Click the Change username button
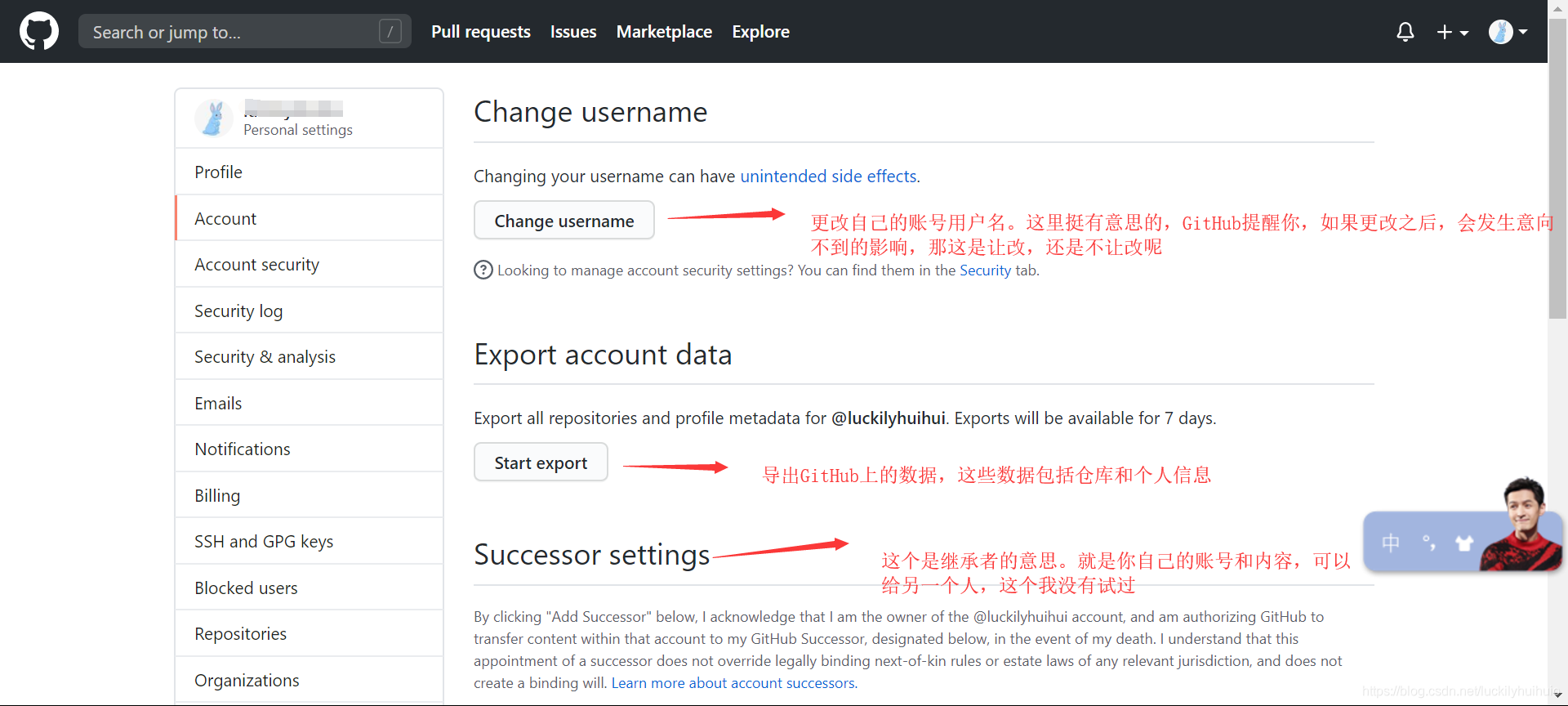1568x706 pixels. [x=564, y=221]
